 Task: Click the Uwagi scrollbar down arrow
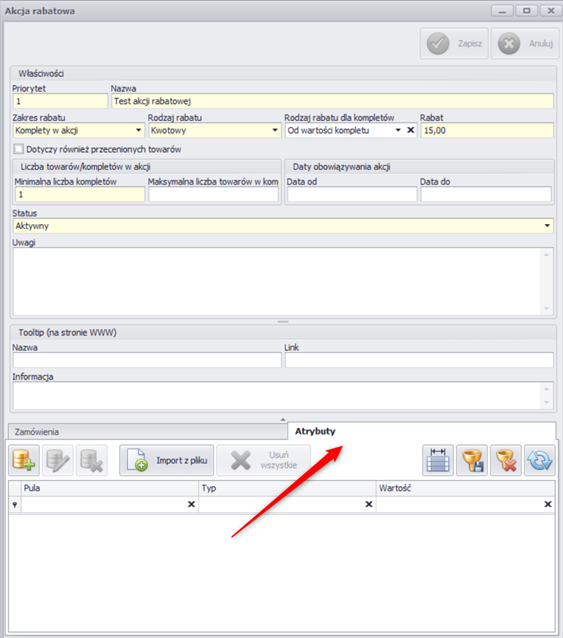(x=546, y=309)
